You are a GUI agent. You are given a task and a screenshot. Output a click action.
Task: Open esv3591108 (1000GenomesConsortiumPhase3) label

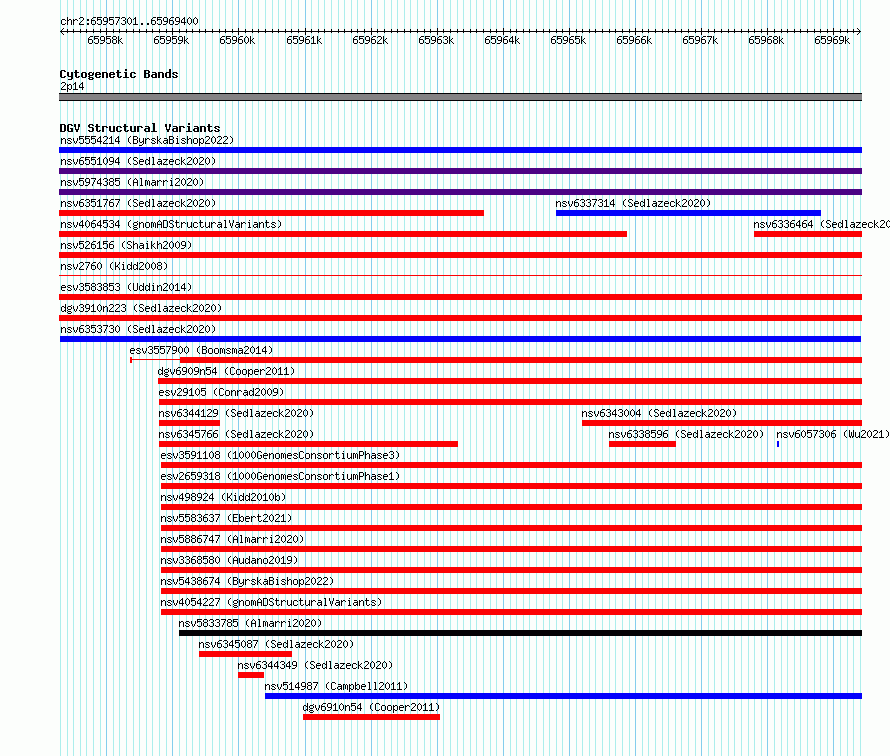280,455
